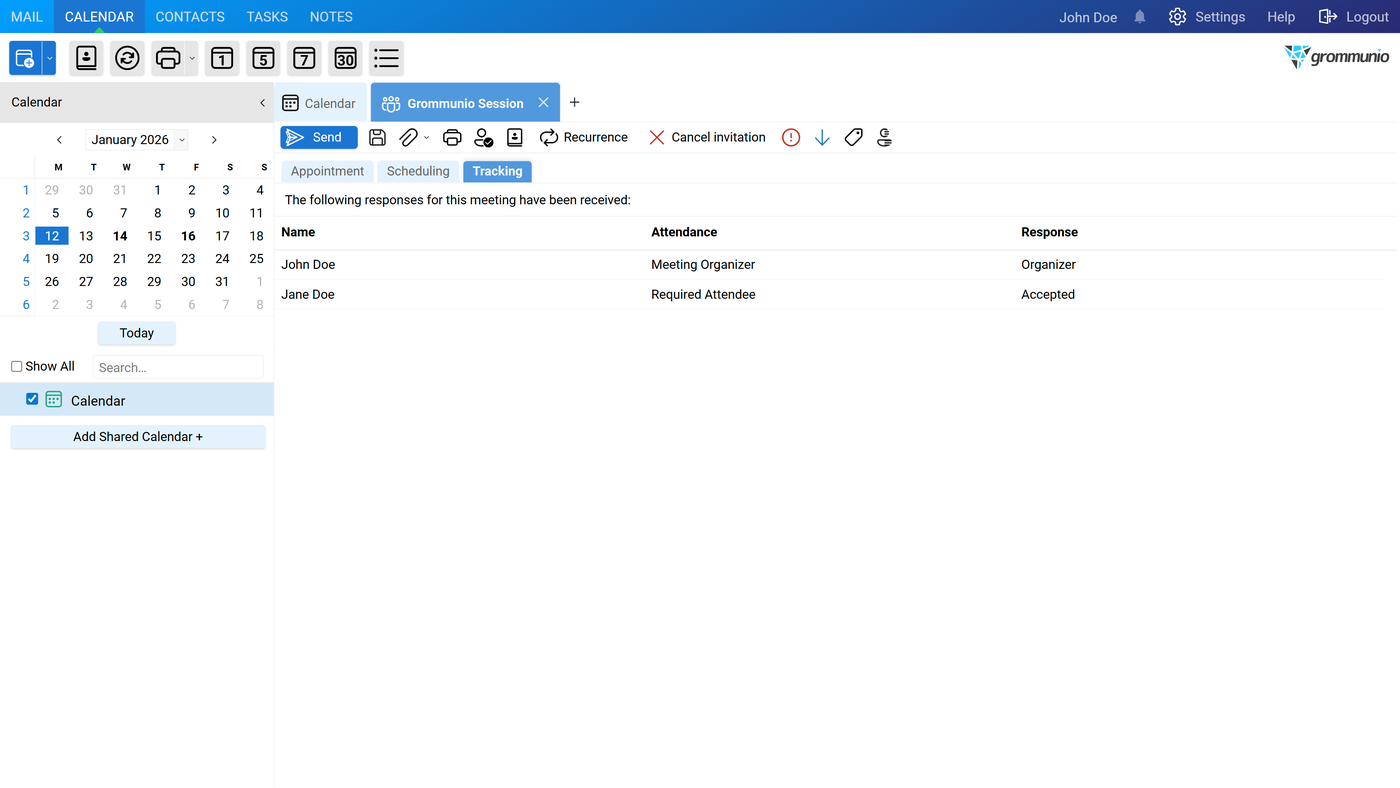
Task: Switch to the 30-day month view icon
Action: coord(345,58)
